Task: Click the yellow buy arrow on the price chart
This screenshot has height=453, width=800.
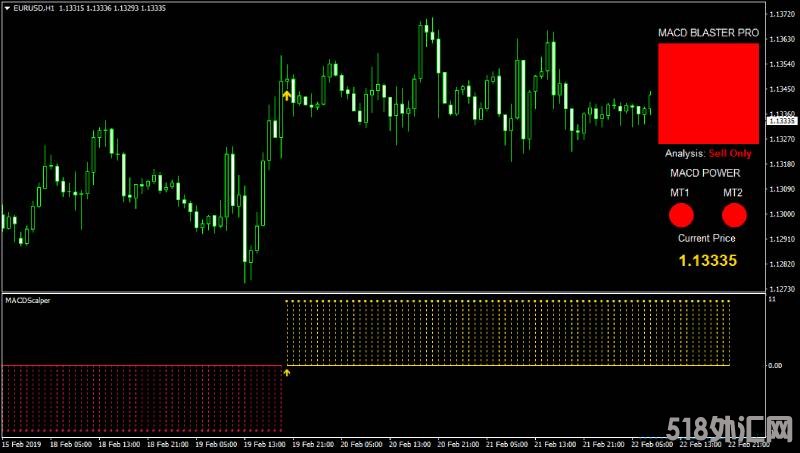Action: [287, 95]
